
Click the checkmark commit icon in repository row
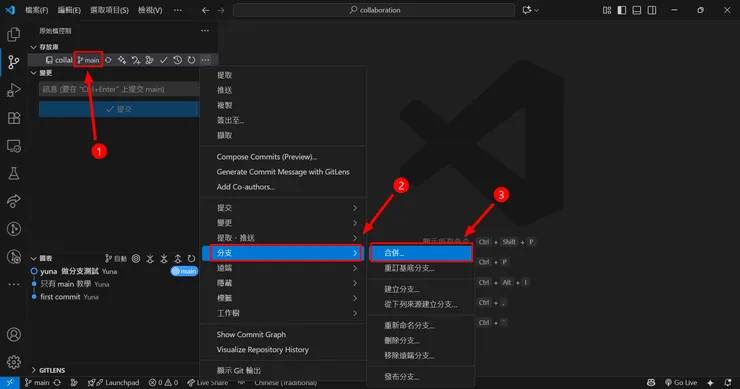pyautogui.click(x=163, y=60)
